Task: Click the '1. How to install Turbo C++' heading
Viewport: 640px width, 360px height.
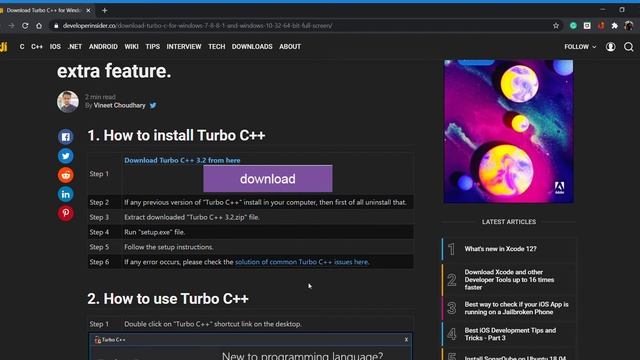Action: pyautogui.click(x=176, y=136)
